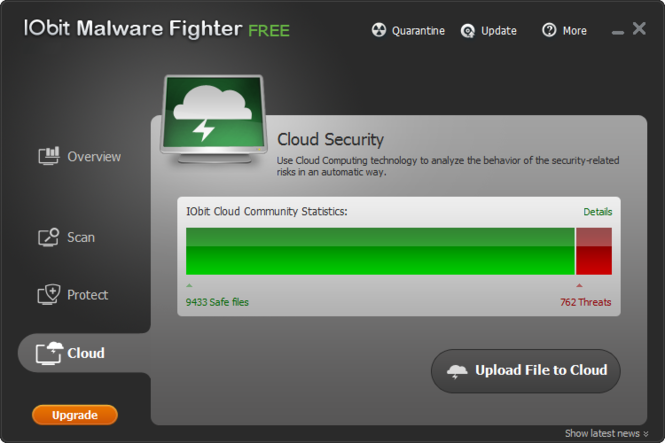The image size is (665, 443).
Task: Click the 762 Threats label
Action: (x=585, y=302)
